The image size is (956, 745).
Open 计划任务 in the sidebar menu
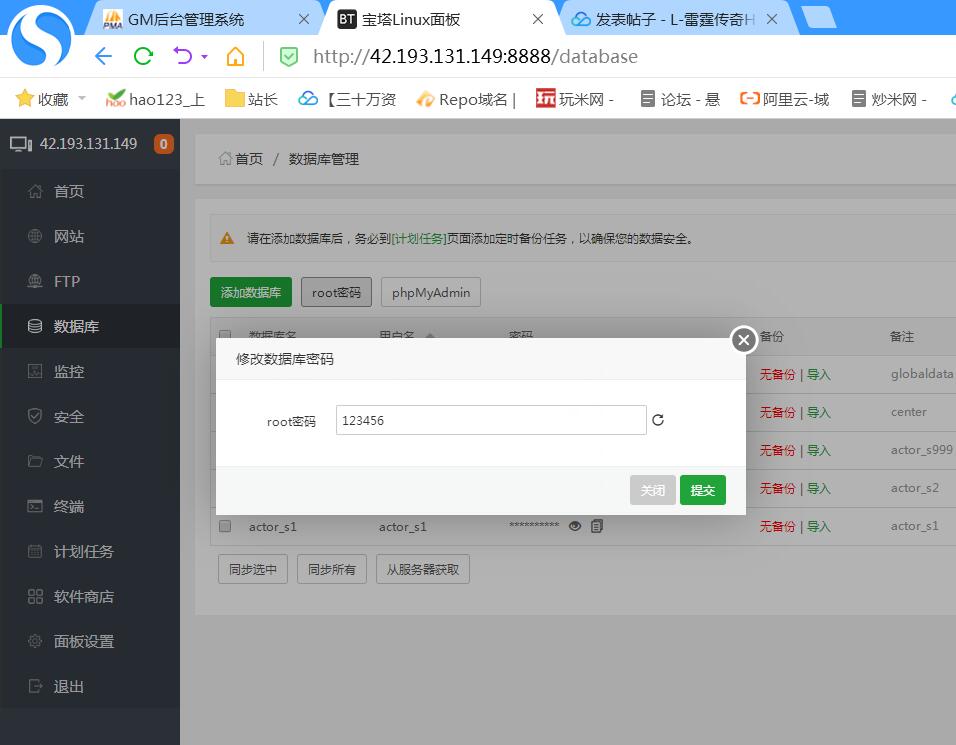[83, 552]
